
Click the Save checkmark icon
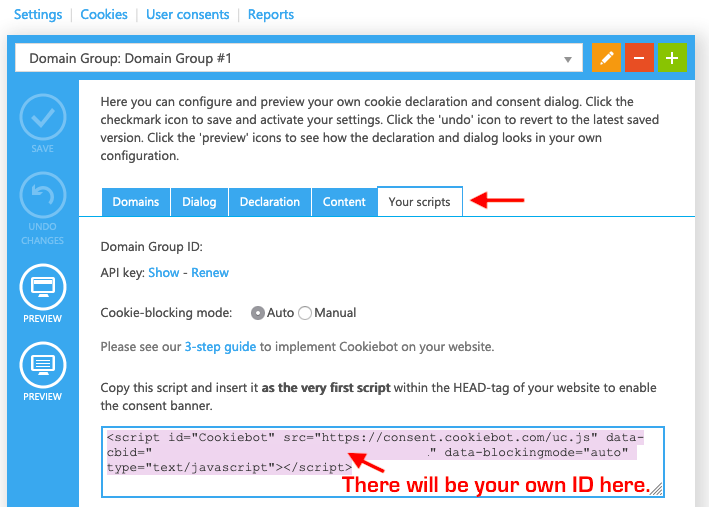click(42, 117)
